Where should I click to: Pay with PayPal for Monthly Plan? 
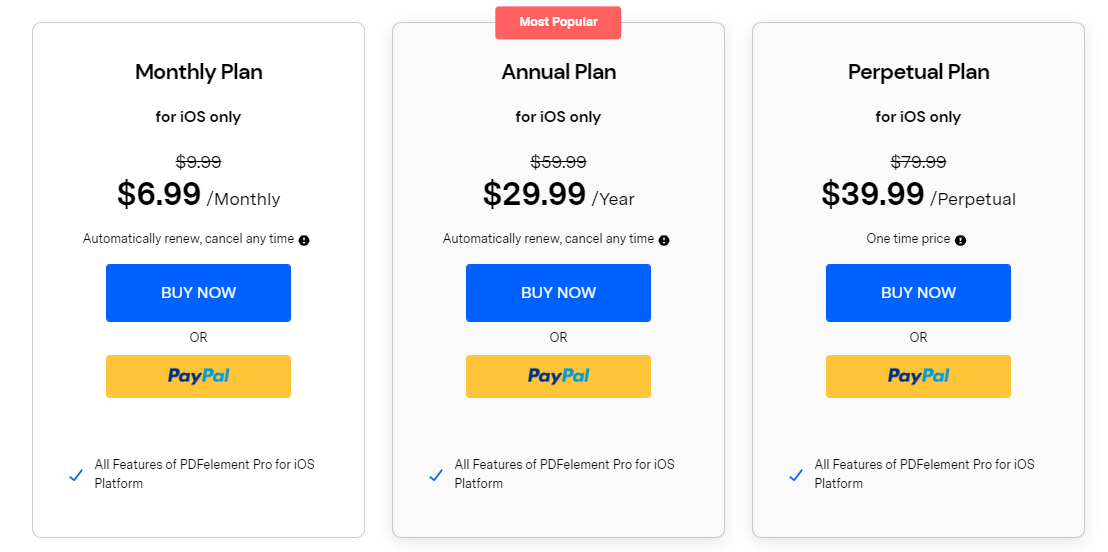[198, 376]
